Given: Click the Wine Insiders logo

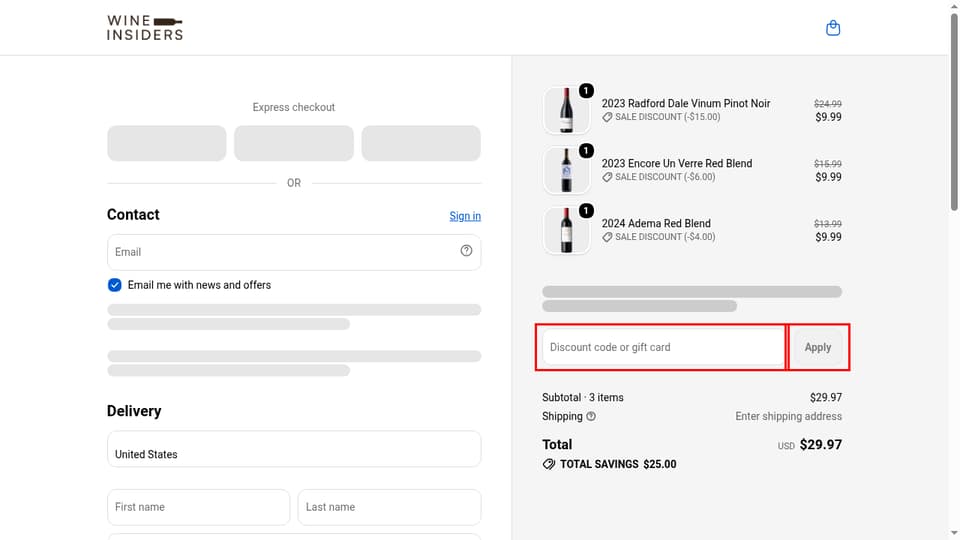Looking at the screenshot, I should (x=145, y=28).
